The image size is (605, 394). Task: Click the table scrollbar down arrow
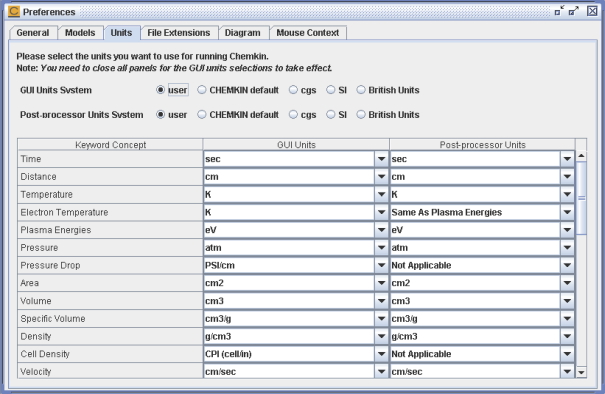coord(581,373)
